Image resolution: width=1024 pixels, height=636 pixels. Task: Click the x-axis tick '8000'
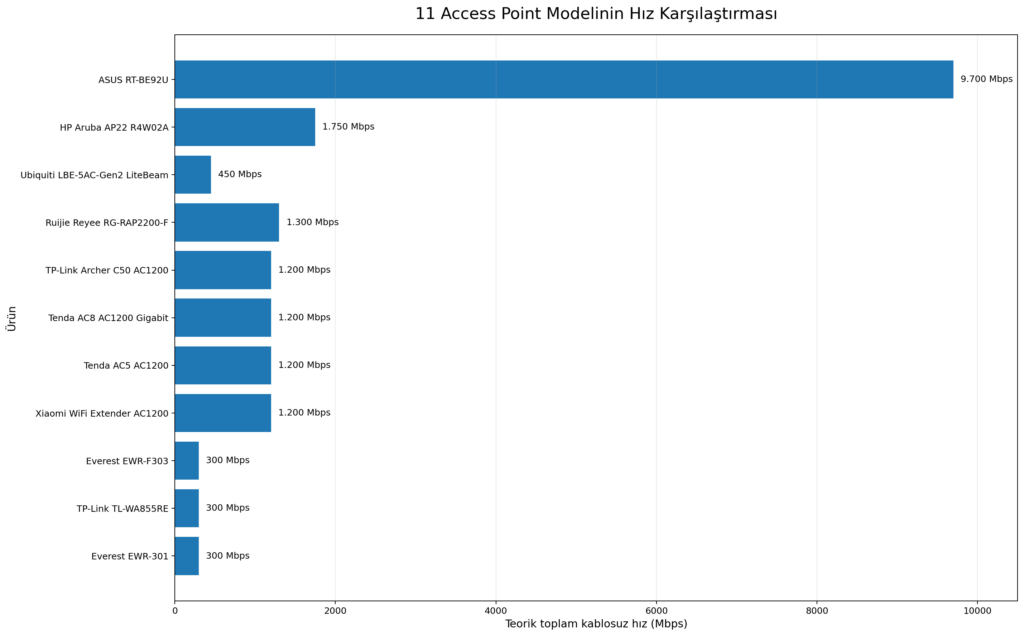(x=817, y=611)
